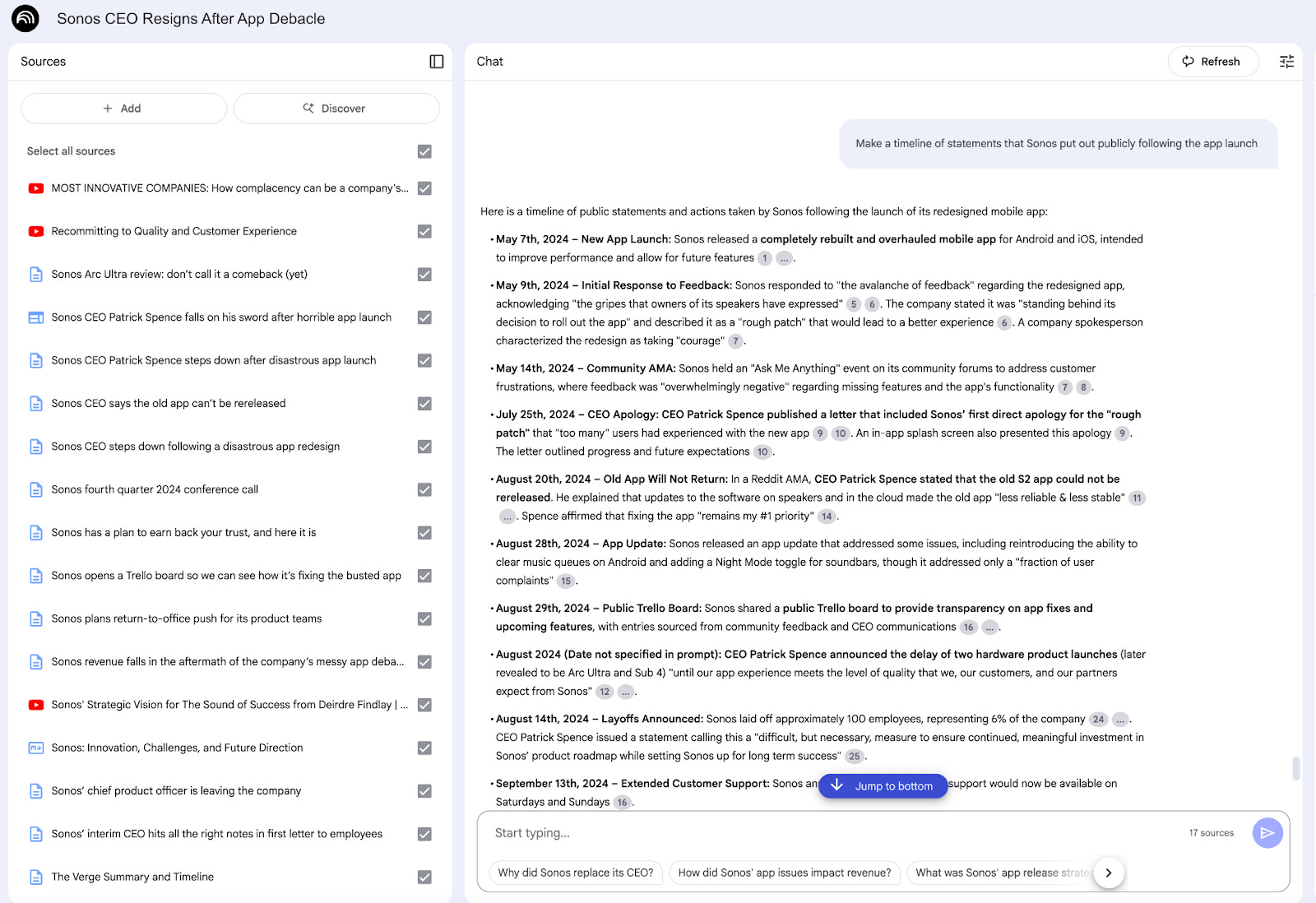Click notebook title 'Sonos CEO Resigns After App Debacle'

191,18
